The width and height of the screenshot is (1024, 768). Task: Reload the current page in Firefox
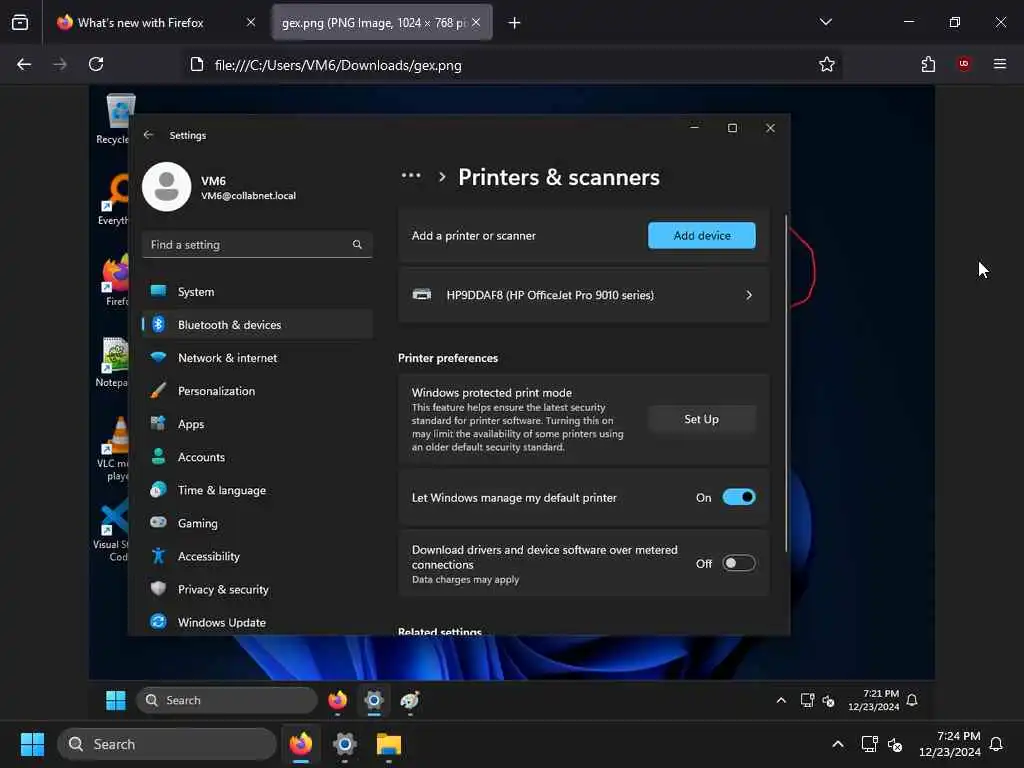(96, 64)
